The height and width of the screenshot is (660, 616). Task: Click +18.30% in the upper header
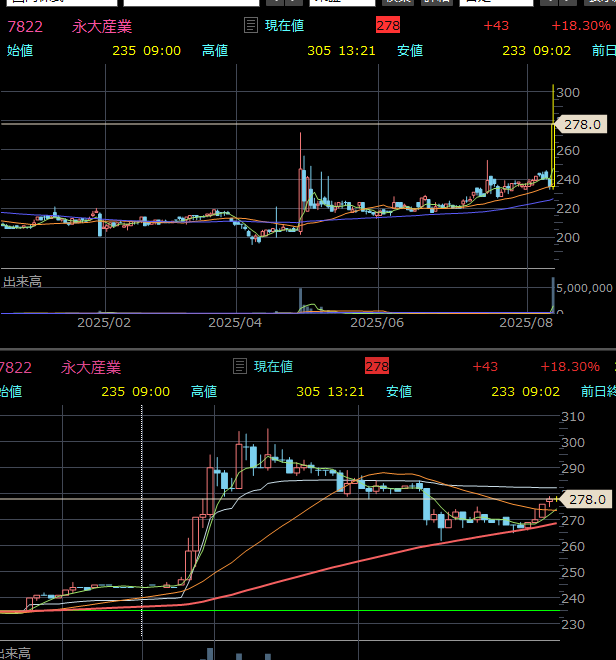click(x=581, y=26)
